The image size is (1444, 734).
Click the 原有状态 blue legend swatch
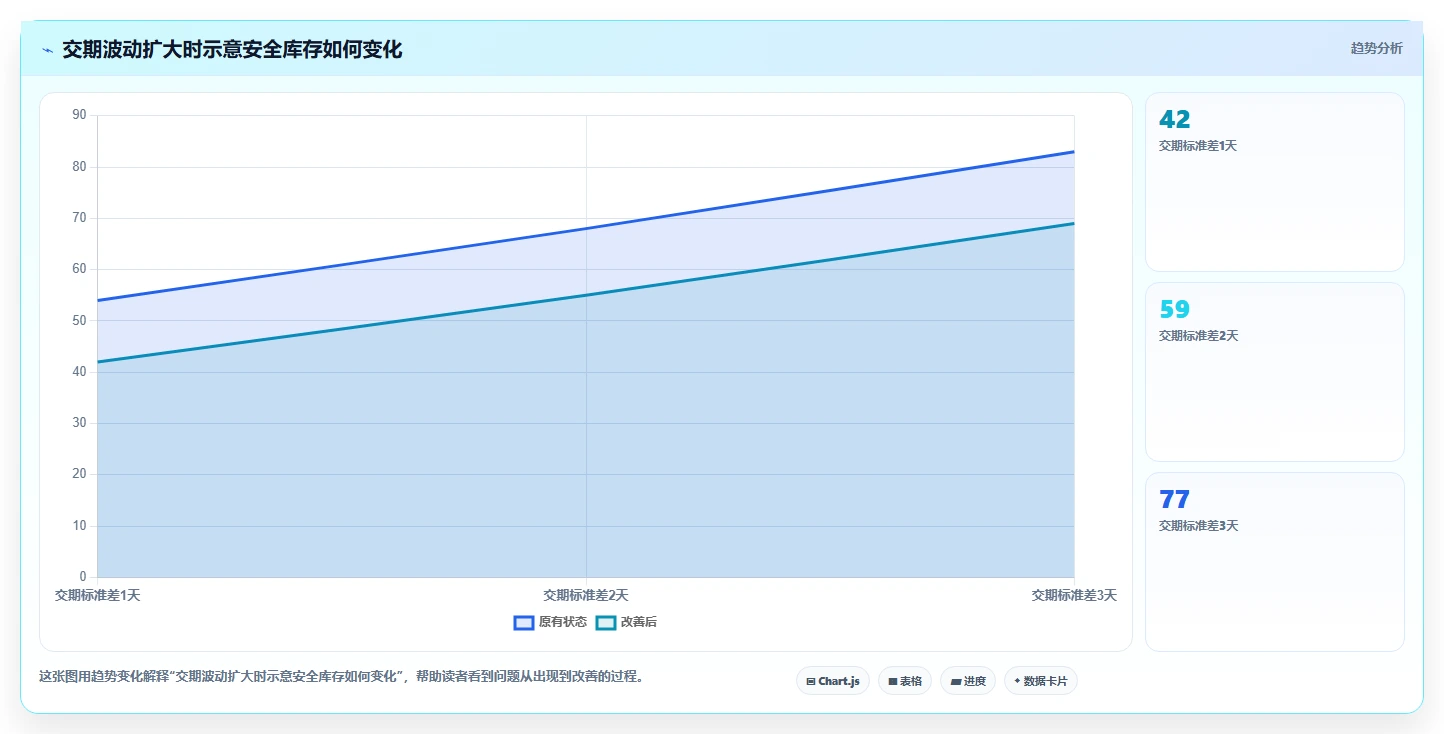click(524, 622)
